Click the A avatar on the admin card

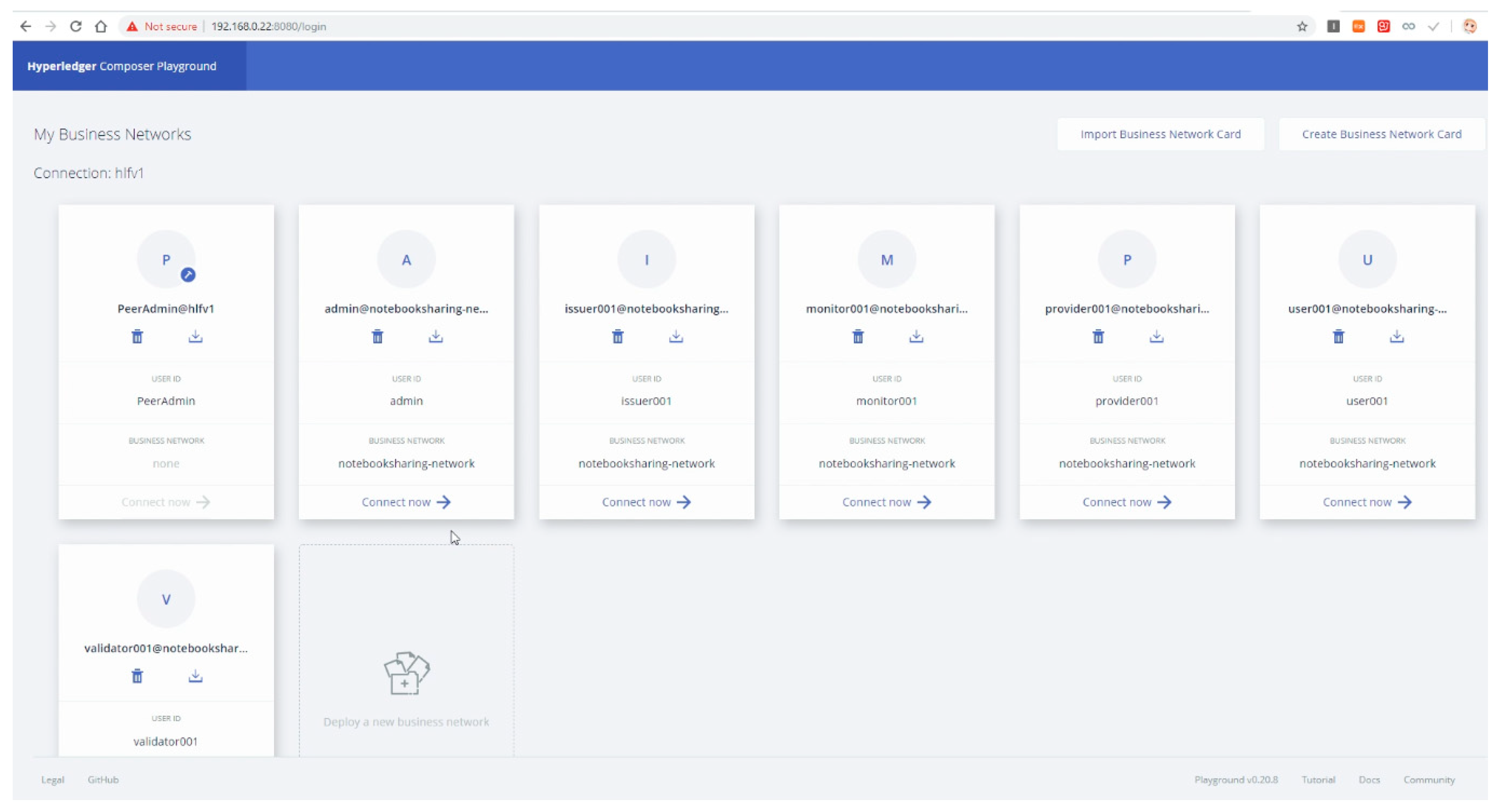click(406, 259)
